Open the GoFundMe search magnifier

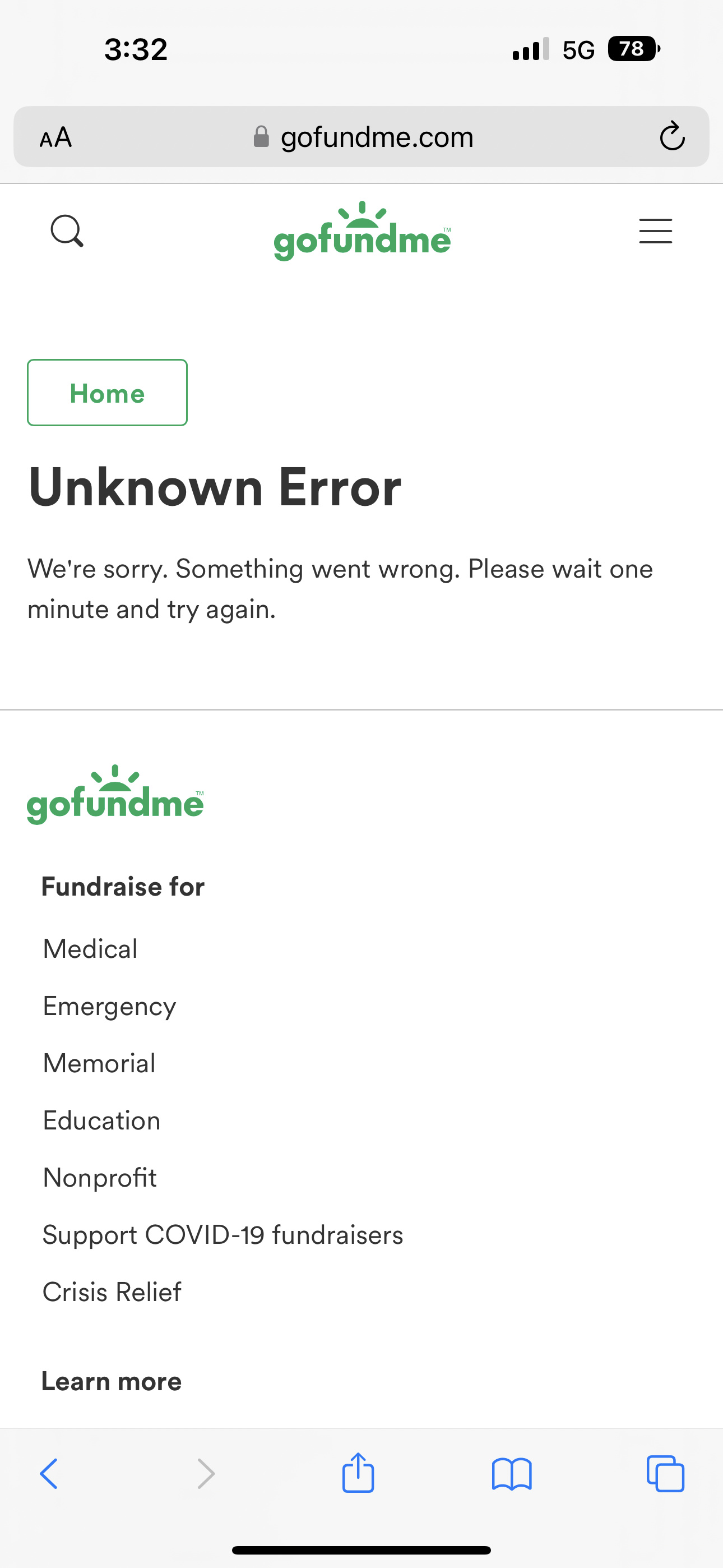point(67,230)
